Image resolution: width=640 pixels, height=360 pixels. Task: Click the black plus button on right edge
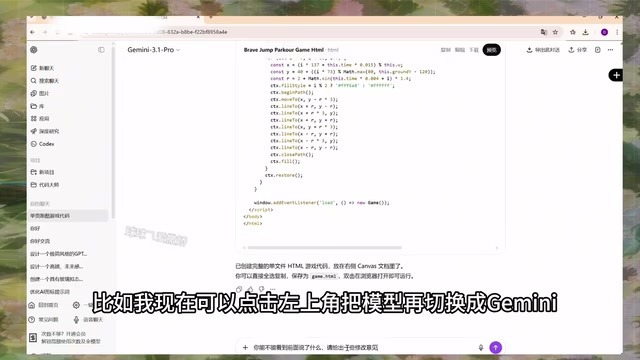616,75
